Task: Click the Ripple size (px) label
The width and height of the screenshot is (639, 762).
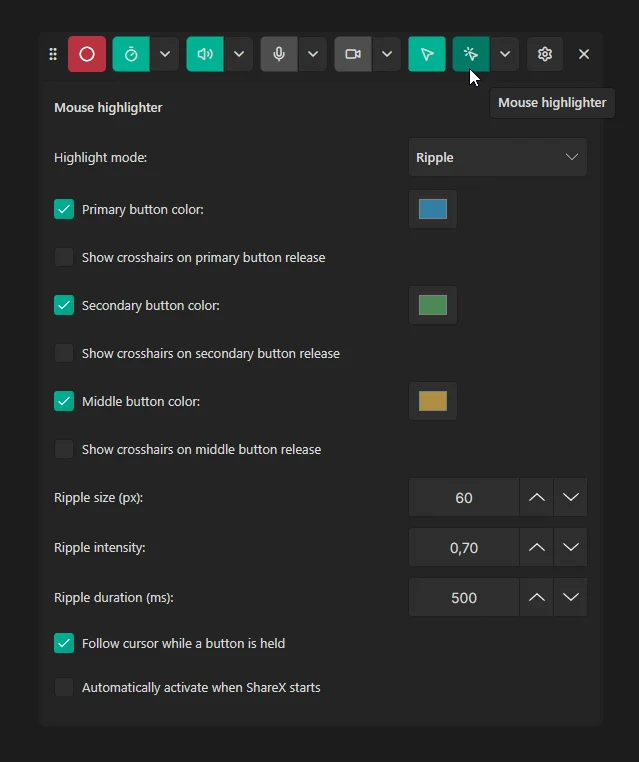Action: [x=98, y=498]
